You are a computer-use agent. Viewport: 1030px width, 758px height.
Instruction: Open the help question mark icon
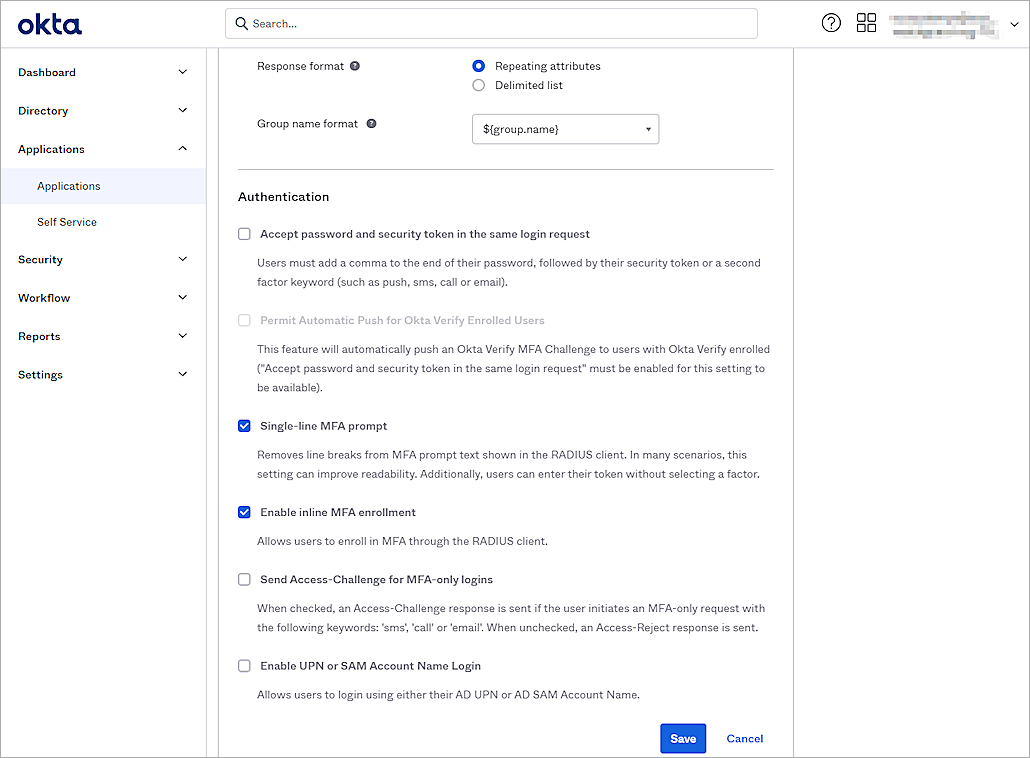831,22
